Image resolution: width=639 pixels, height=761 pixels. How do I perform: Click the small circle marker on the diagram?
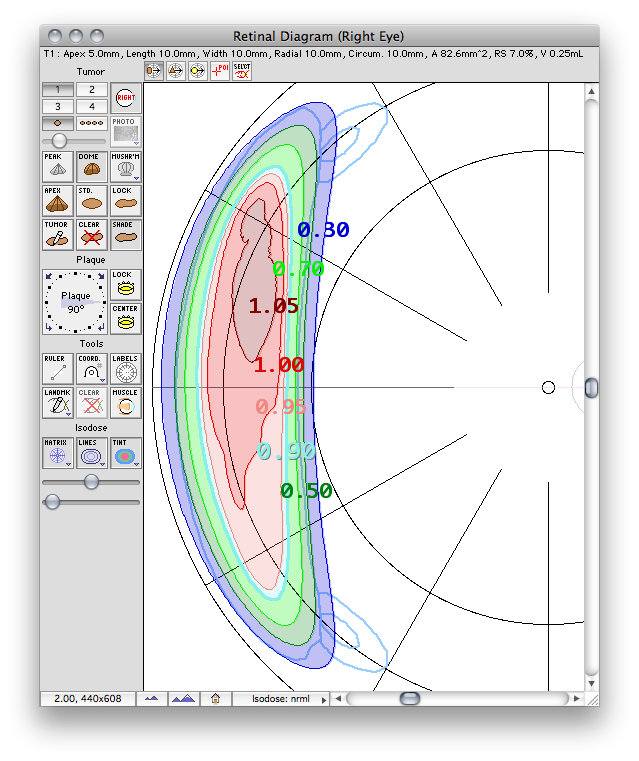(x=548, y=387)
